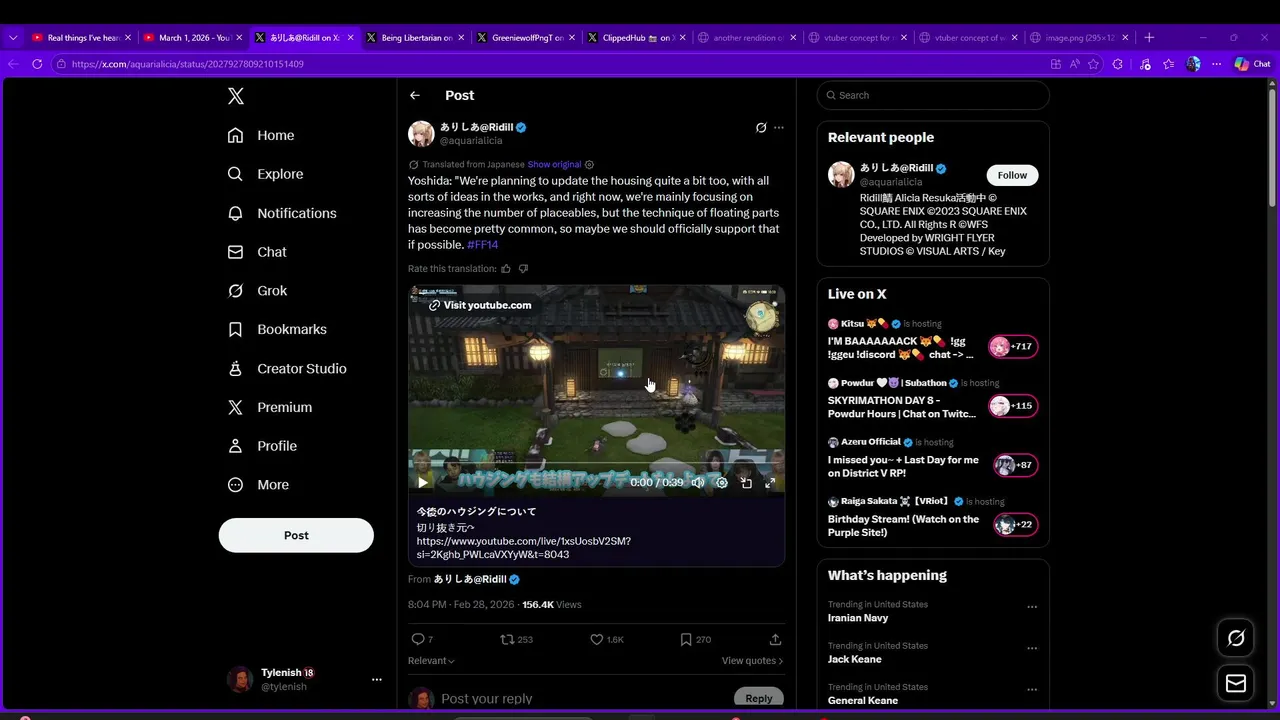This screenshot has width=1280, height=720.
Task: Open a new browser tab with plus
Action: point(1149,37)
